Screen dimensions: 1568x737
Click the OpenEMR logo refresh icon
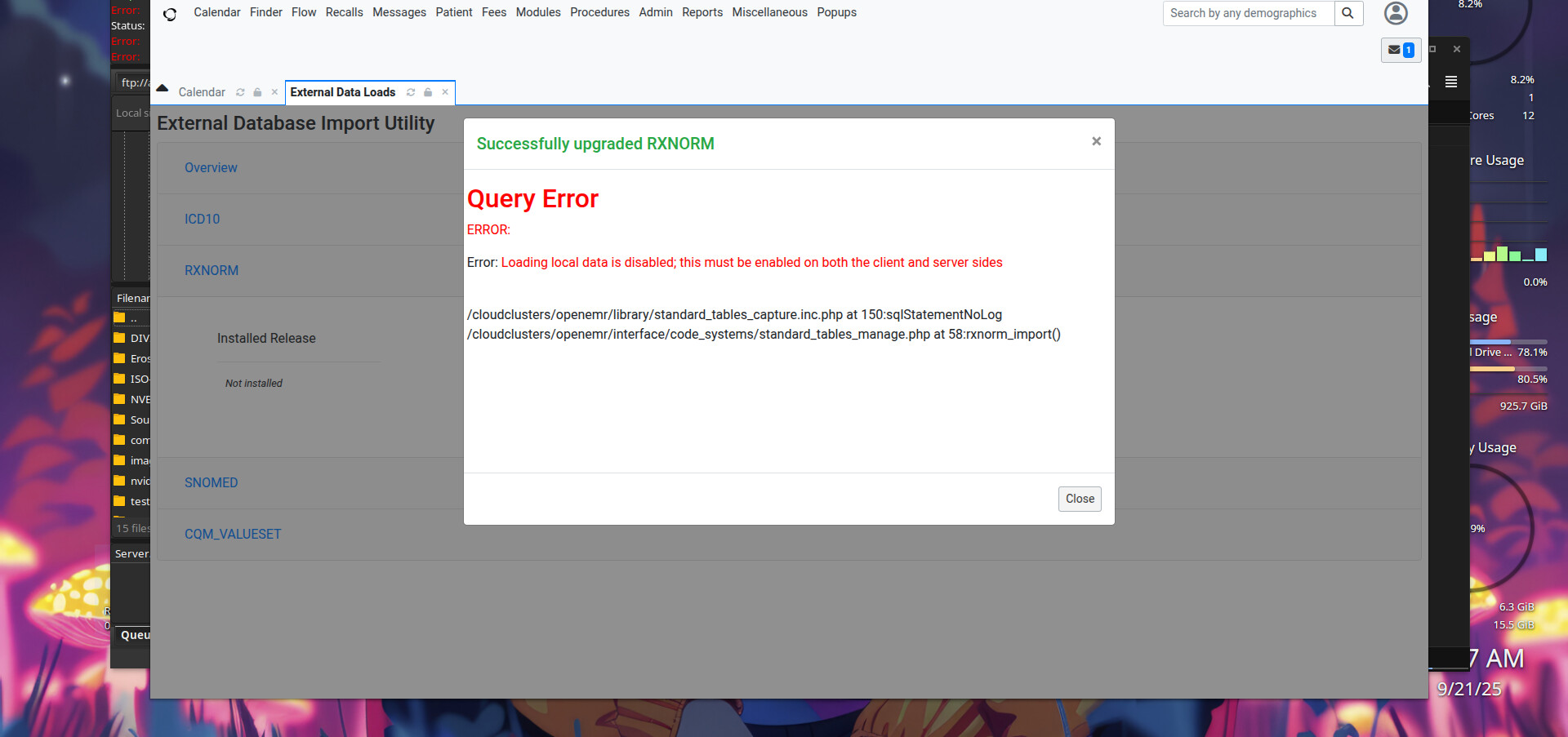(170, 14)
